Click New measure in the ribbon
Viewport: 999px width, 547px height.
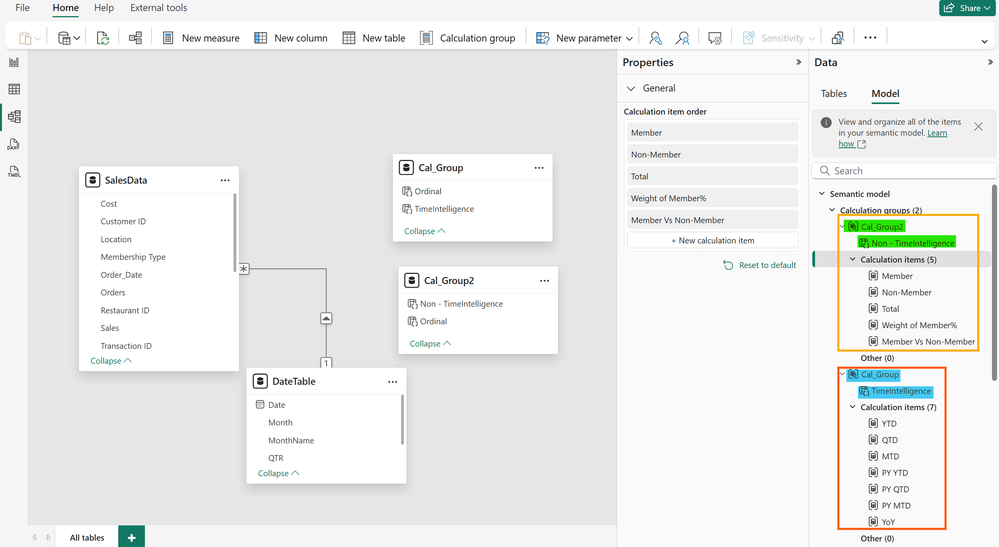click(201, 38)
